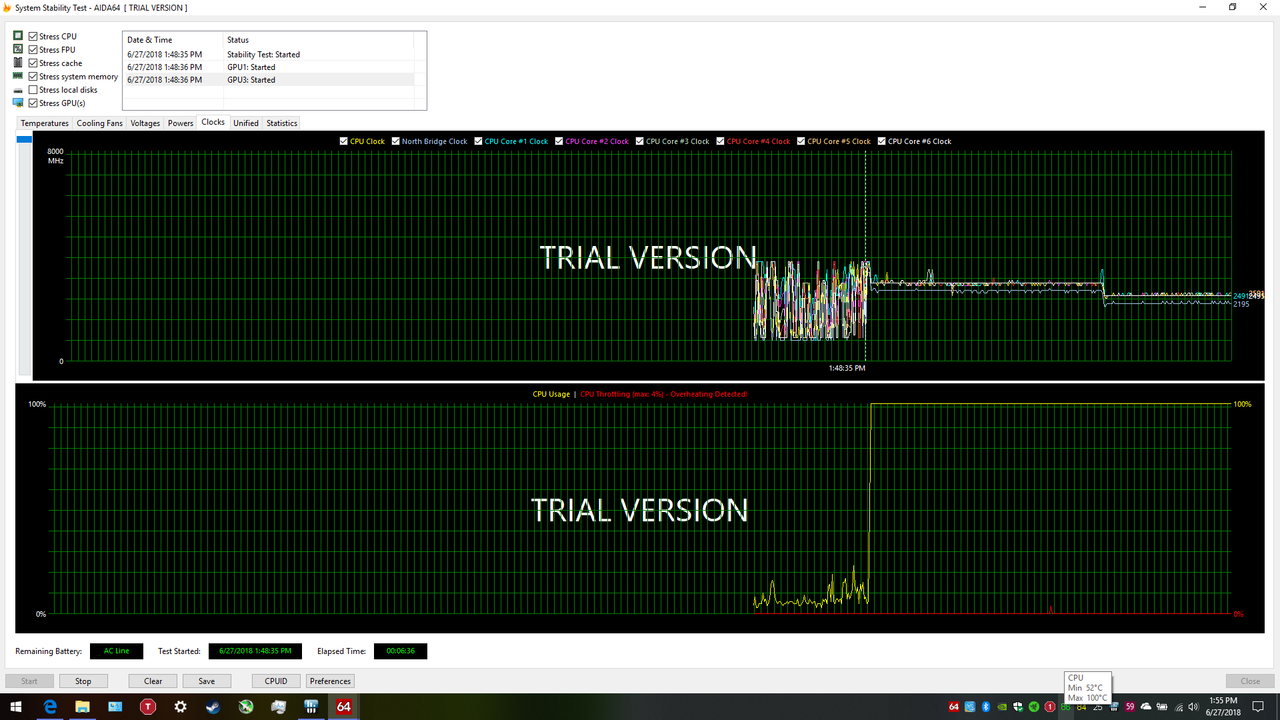Switch to the Temperatures tab

tap(44, 122)
